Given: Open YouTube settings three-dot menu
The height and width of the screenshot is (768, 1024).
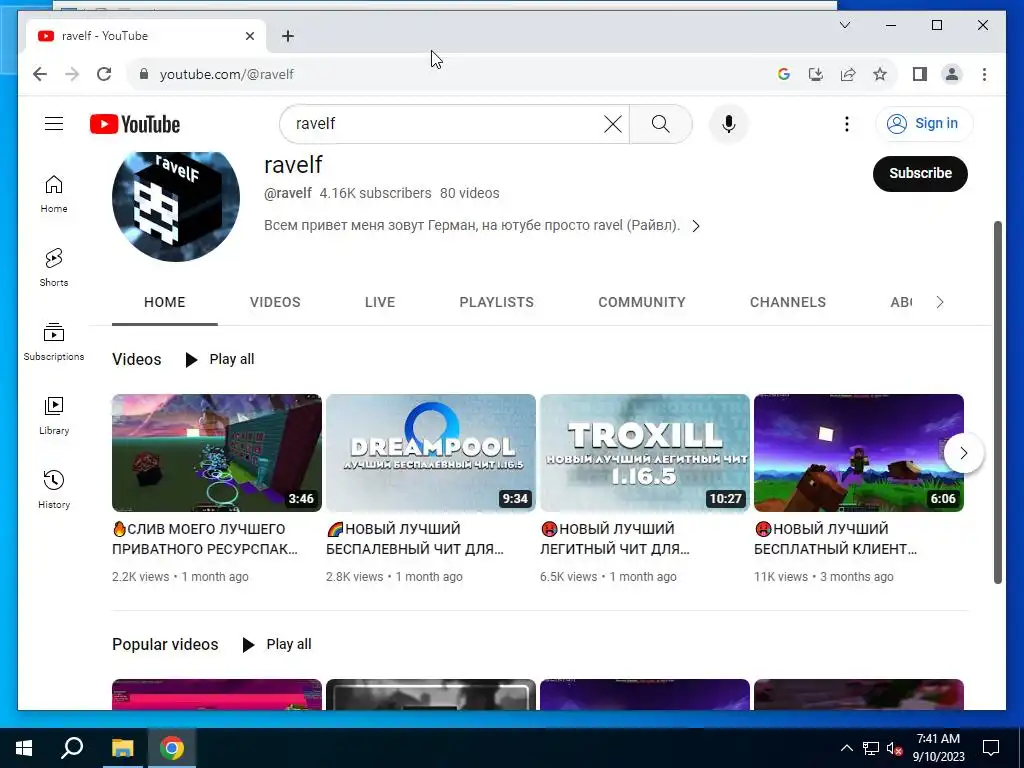Looking at the screenshot, I should click(x=846, y=123).
